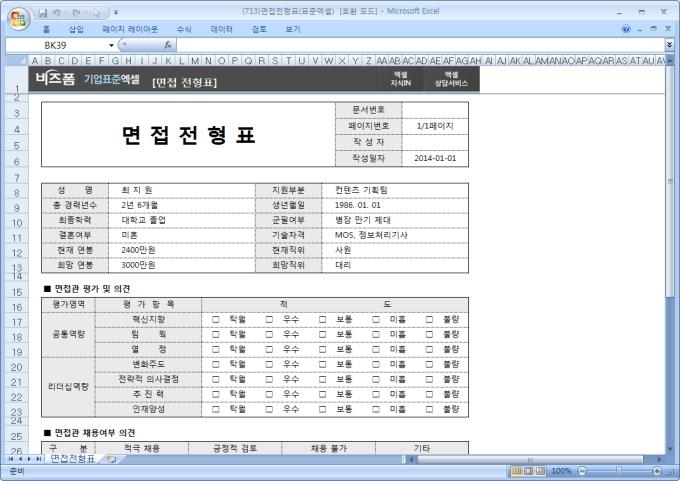
Task: Check 미흡 box in 변화주도 row
Action: click(376, 364)
